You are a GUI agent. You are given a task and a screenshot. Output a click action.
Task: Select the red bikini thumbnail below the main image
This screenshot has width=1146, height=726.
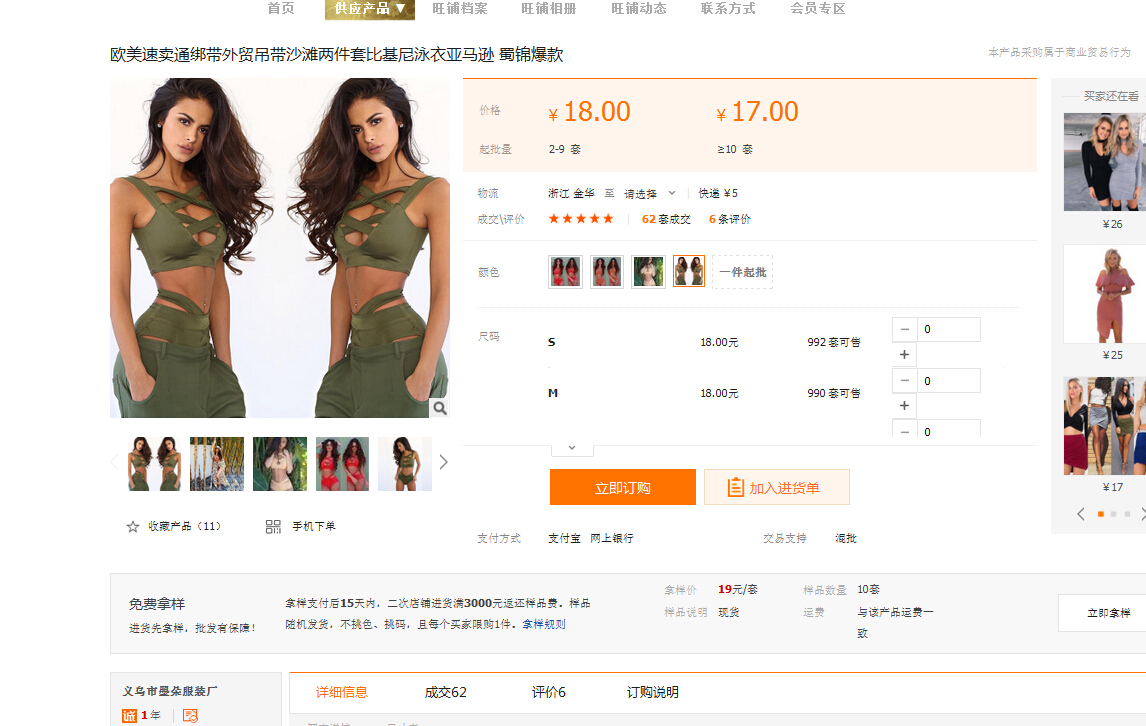click(x=342, y=464)
